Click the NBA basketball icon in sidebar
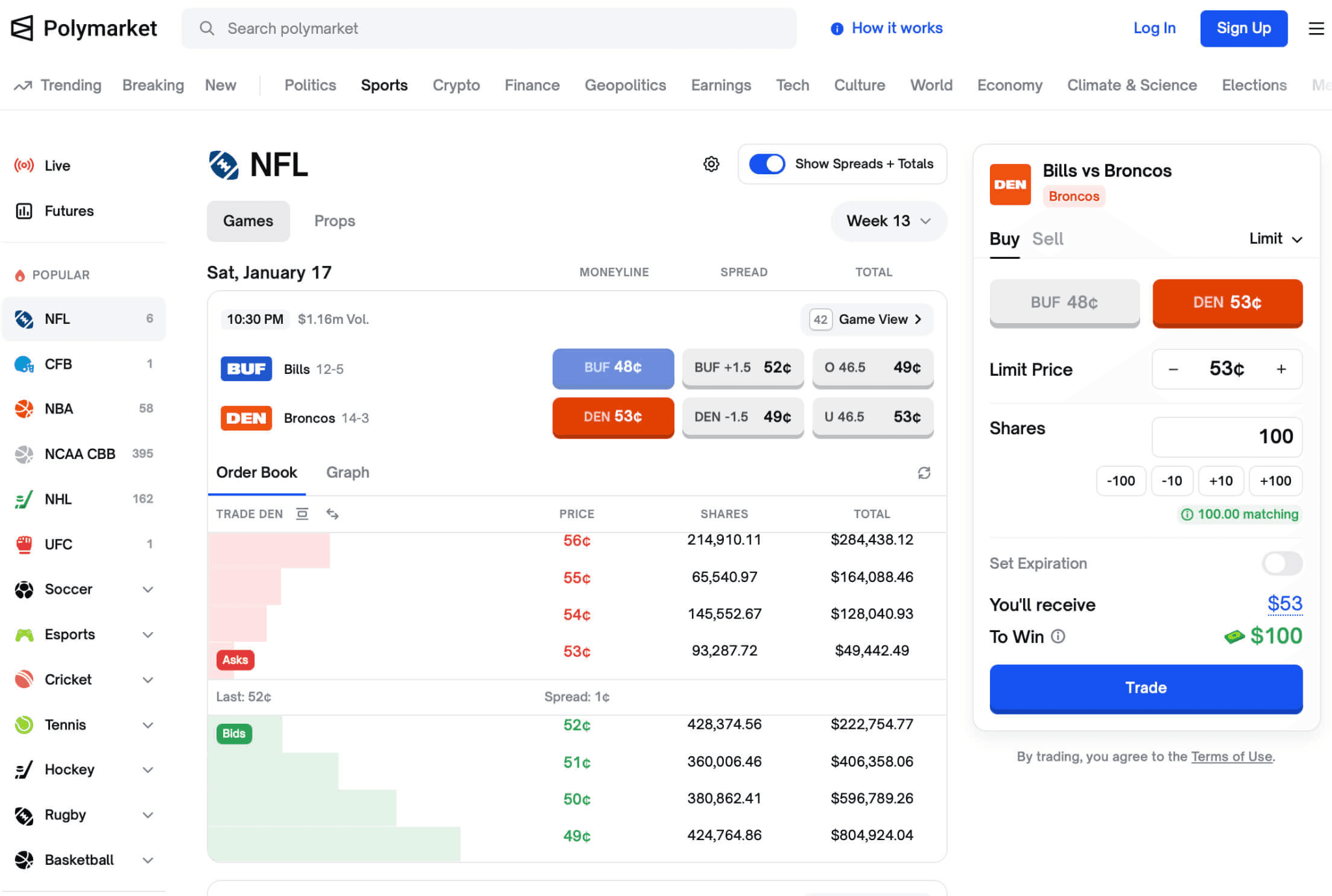This screenshot has height=896, width=1332. coord(24,409)
